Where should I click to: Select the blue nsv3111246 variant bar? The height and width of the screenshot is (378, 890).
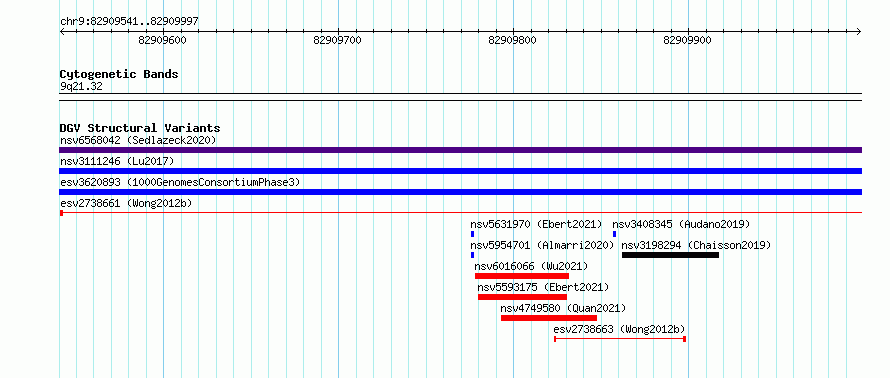460,171
